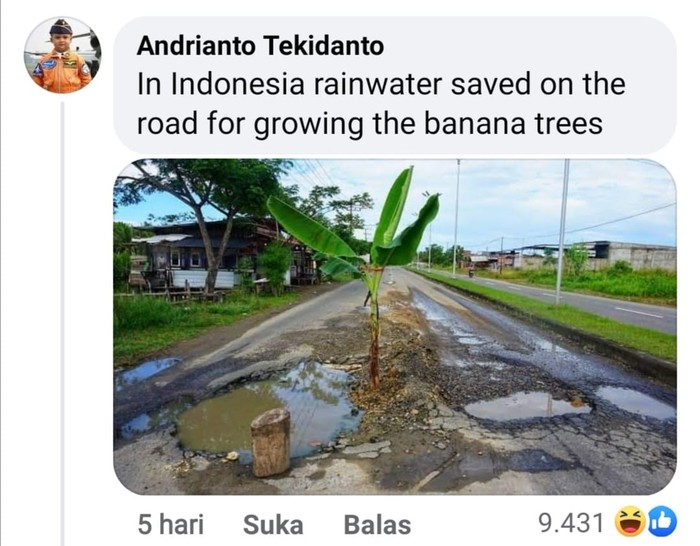Viewport: 700px width, 546px height.
Task: Click the blue thumbs-up Like reaction icon
Action: click(662, 521)
